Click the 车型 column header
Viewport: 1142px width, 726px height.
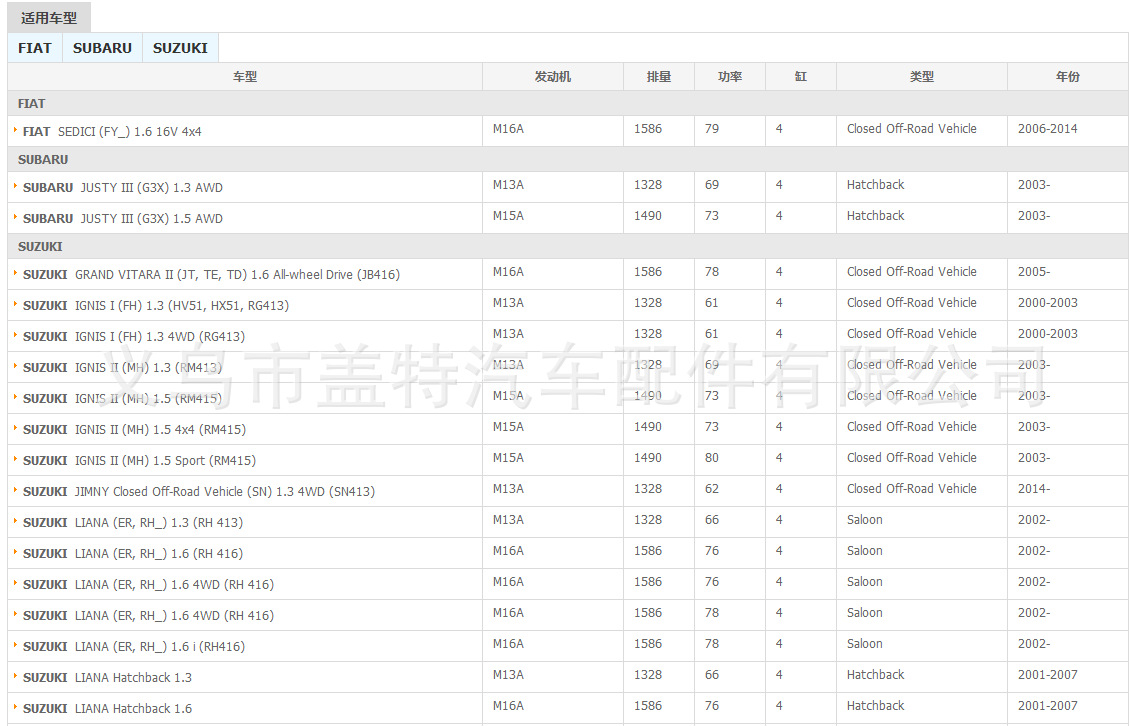(245, 76)
